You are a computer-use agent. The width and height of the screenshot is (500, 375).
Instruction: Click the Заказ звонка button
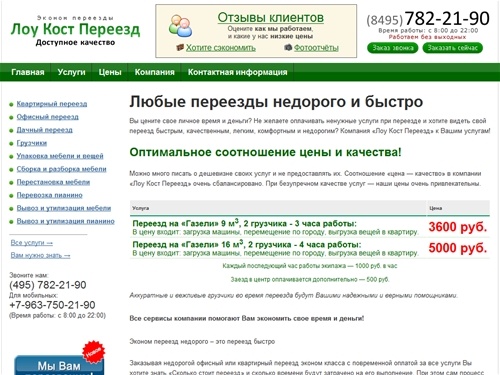393,48
